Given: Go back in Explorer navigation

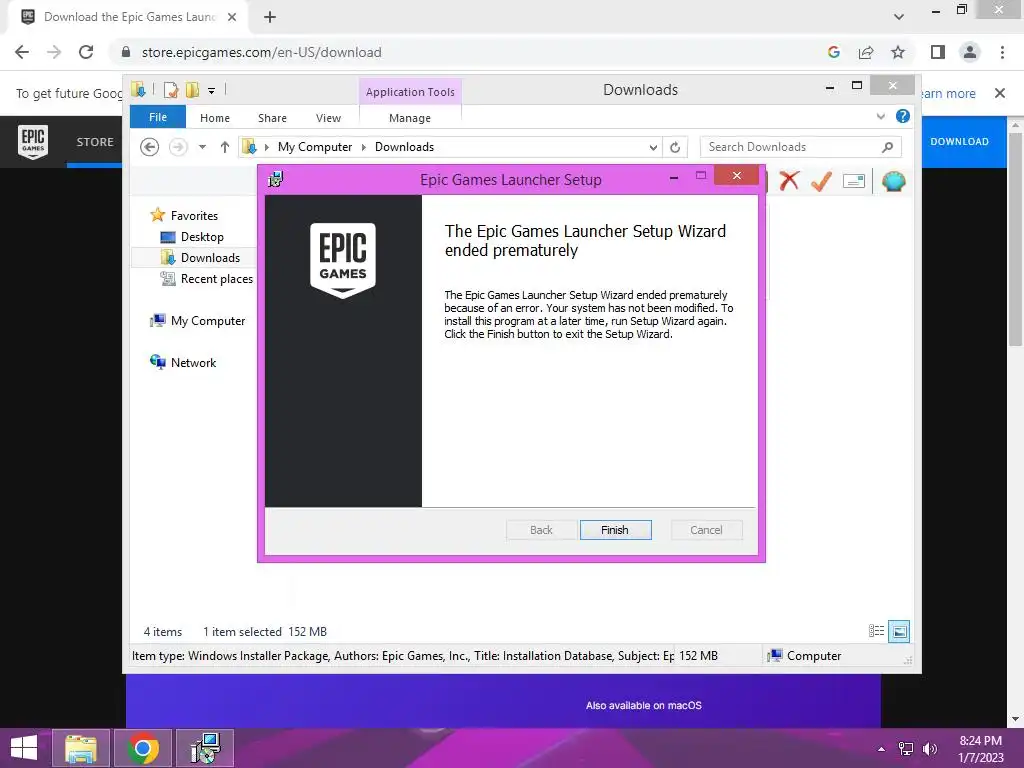Looking at the screenshot, I should click(x=150, y=147).
